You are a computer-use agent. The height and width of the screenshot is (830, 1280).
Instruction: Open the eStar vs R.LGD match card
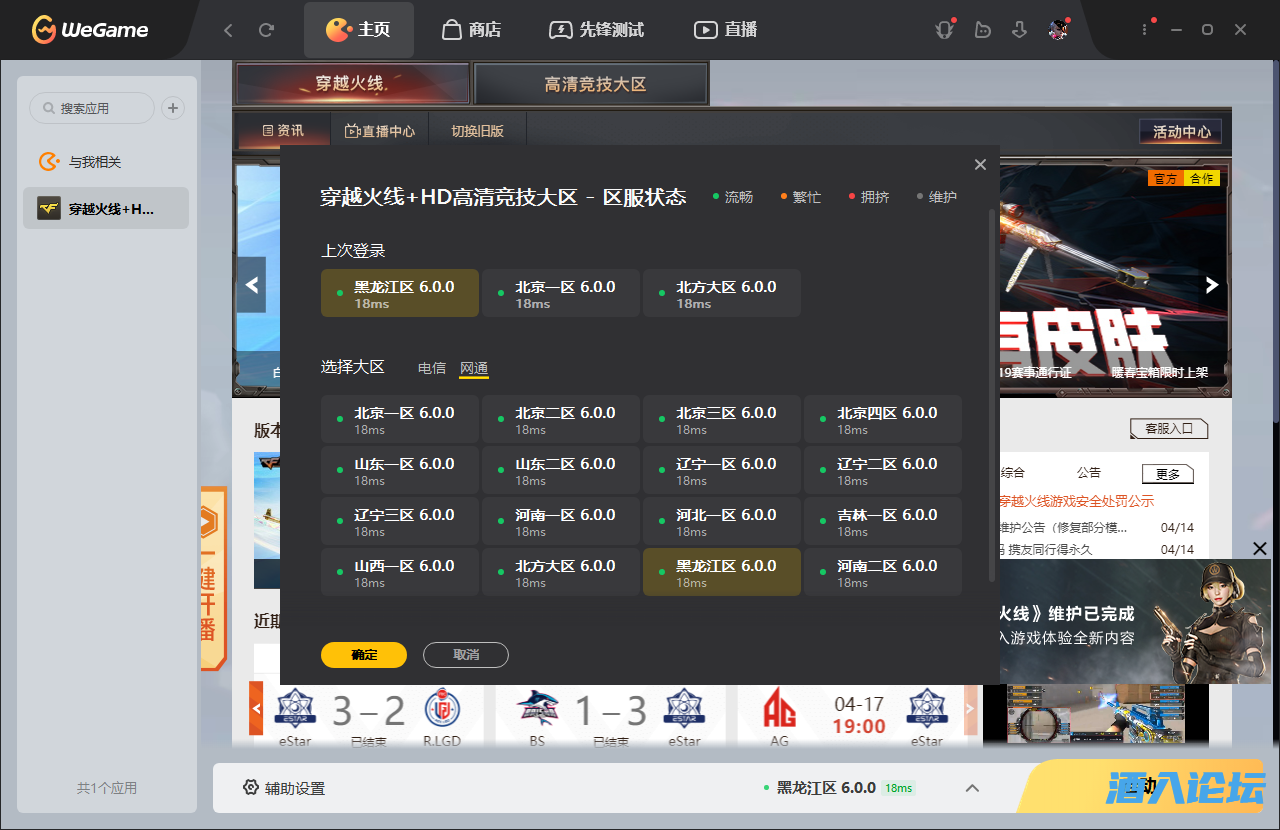coord(368,715)
